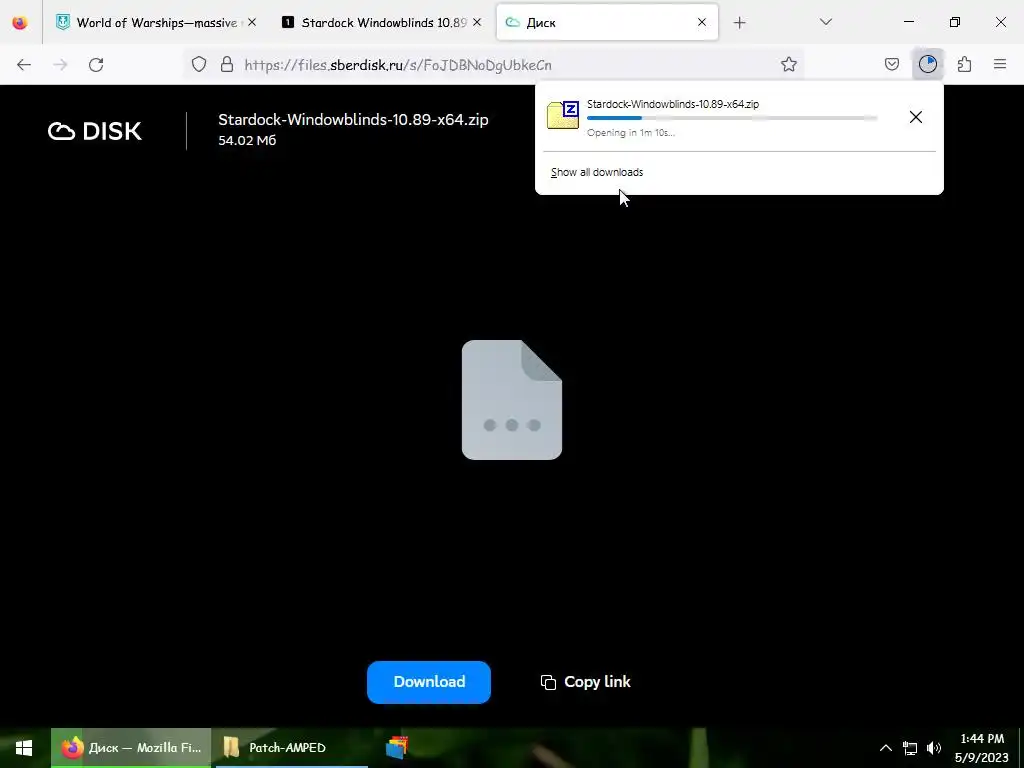Click the Stardock zip file name heading
This screenshot has height=768, width=1024.
353,120
